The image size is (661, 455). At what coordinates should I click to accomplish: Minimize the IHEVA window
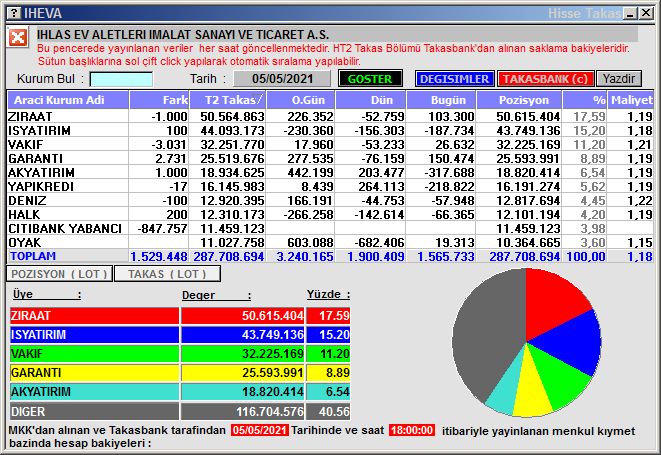[631, 13]
